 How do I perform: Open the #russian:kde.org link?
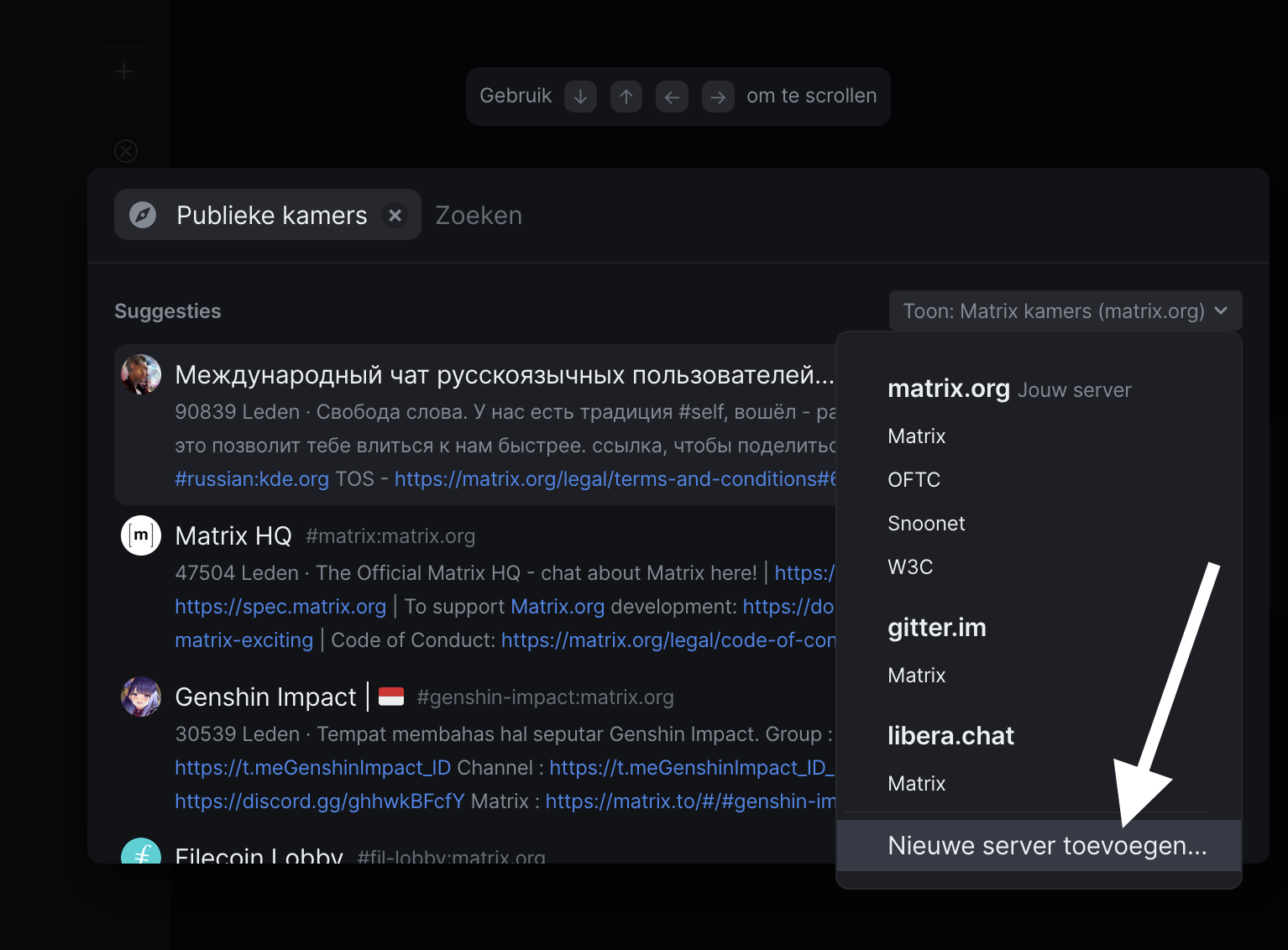tap(251, 479)
